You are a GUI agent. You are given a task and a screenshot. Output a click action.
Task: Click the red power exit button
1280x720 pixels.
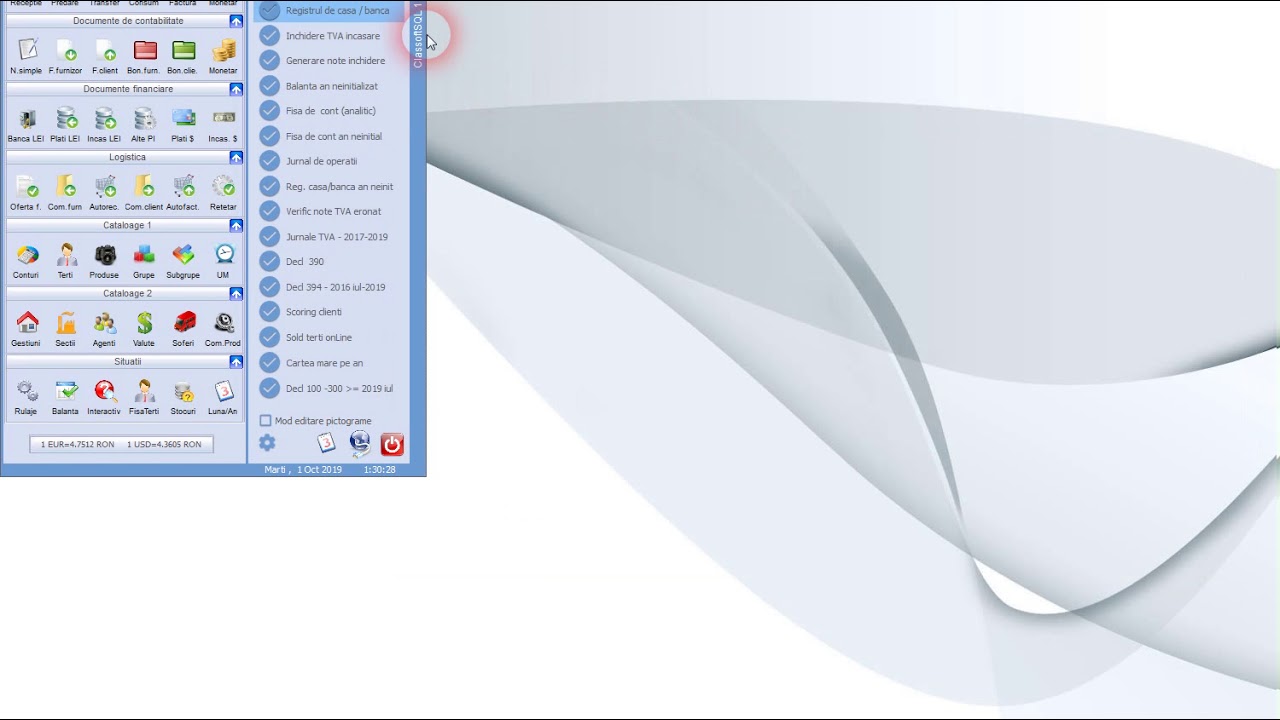(392, 444)
